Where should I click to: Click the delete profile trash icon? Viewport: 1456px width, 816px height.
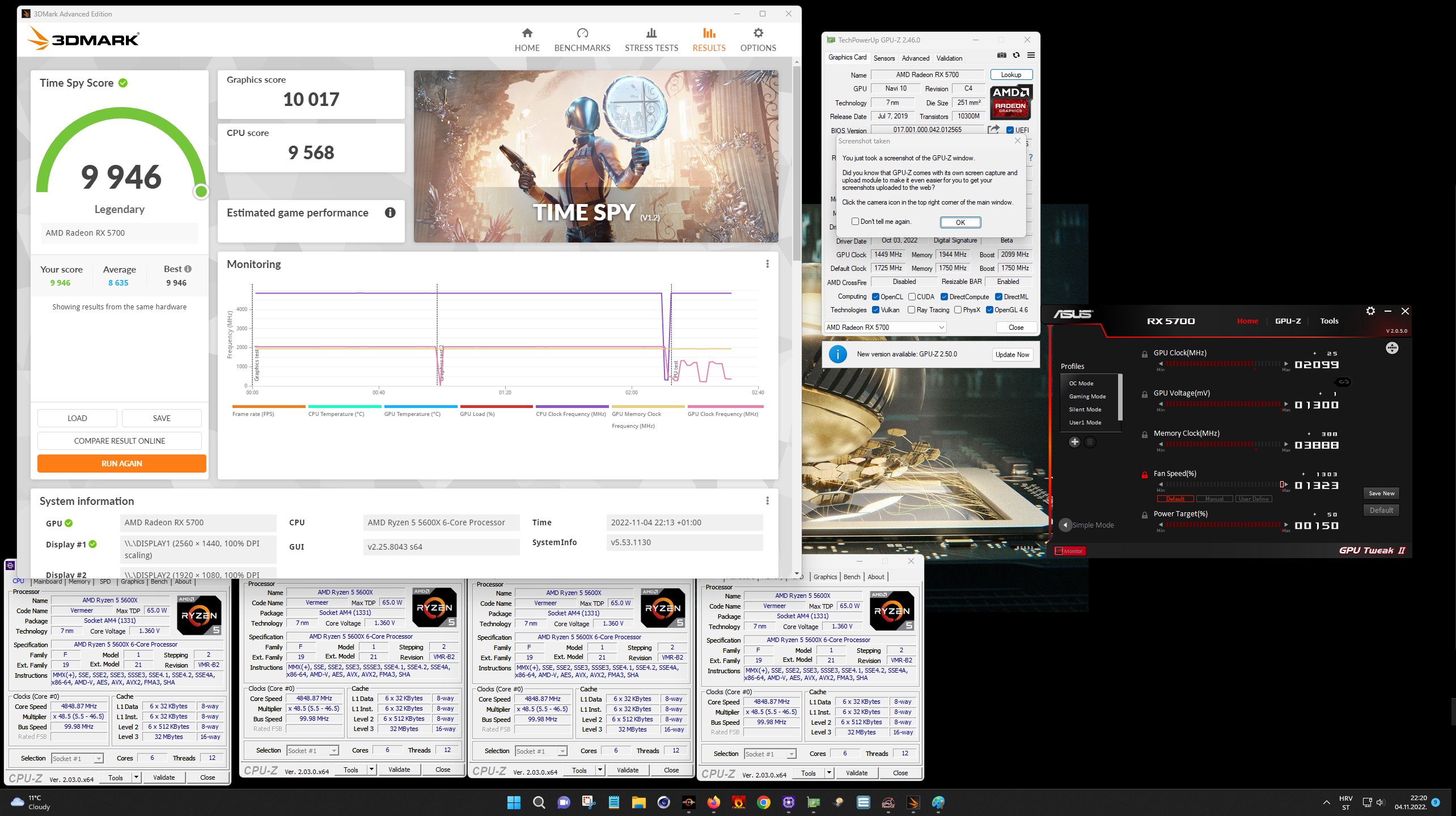pyautogui.click(x=1090, y=442)
